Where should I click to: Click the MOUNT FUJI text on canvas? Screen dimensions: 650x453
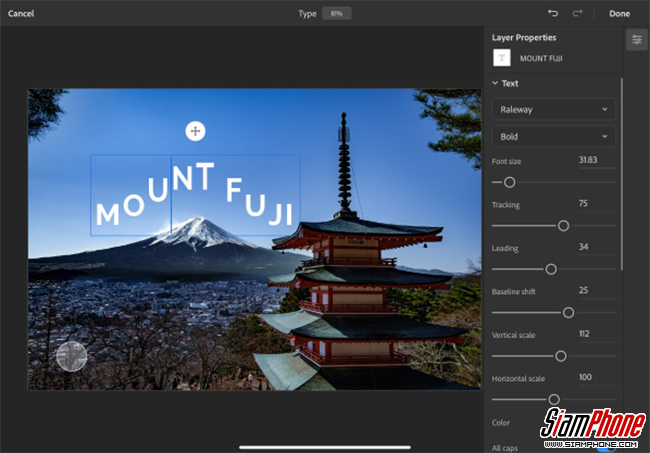195,195
